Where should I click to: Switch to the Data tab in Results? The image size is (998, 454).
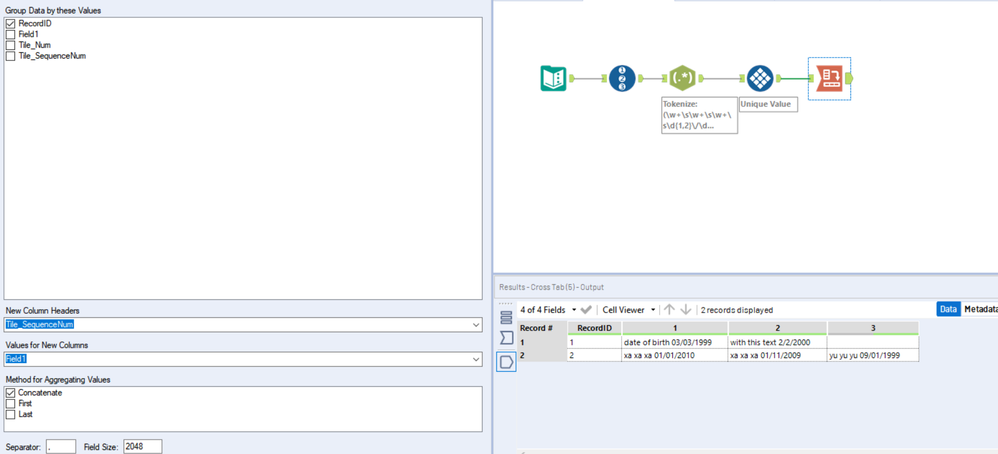click(x=948, y=309)
